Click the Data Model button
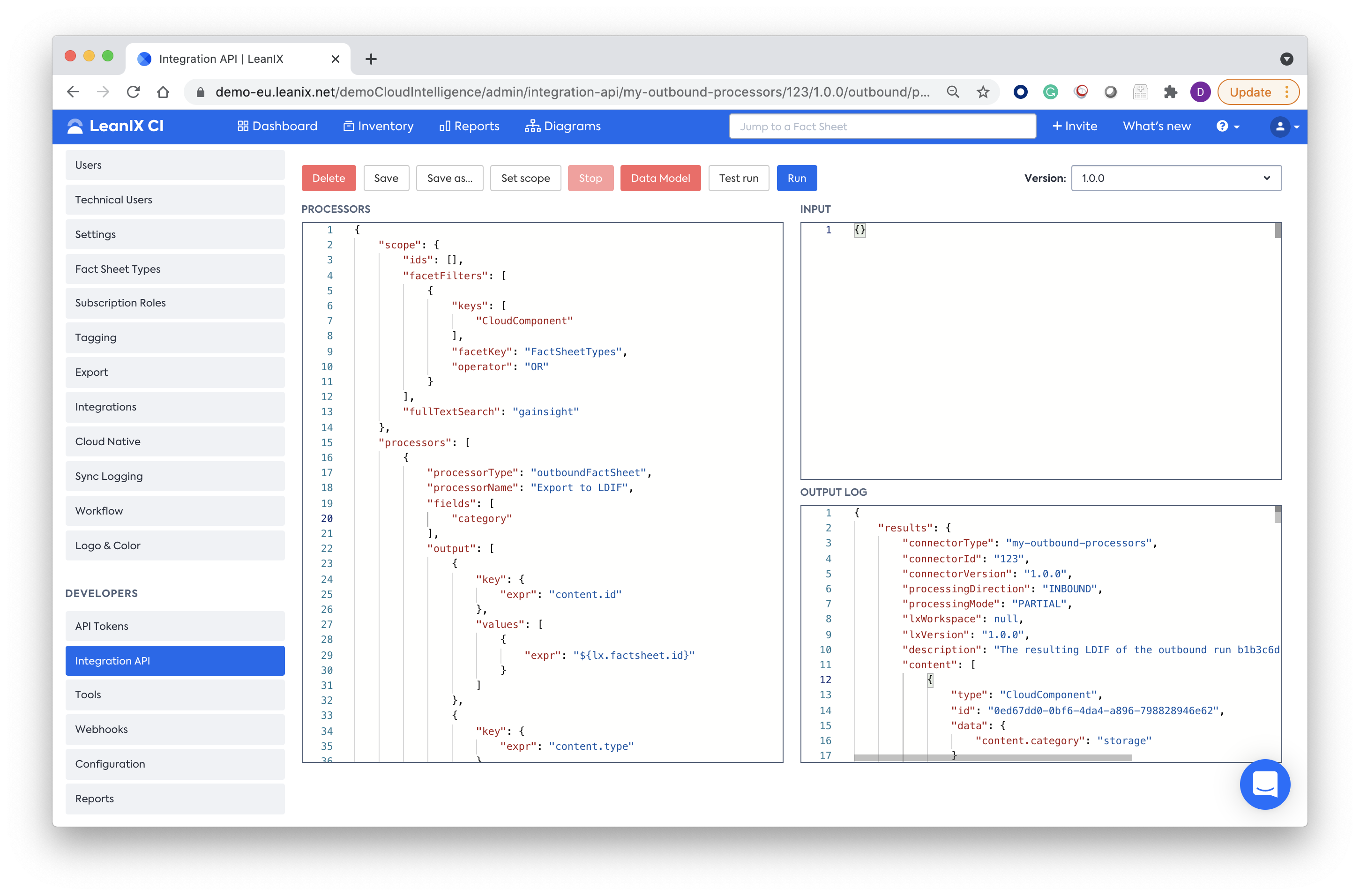 661,178
